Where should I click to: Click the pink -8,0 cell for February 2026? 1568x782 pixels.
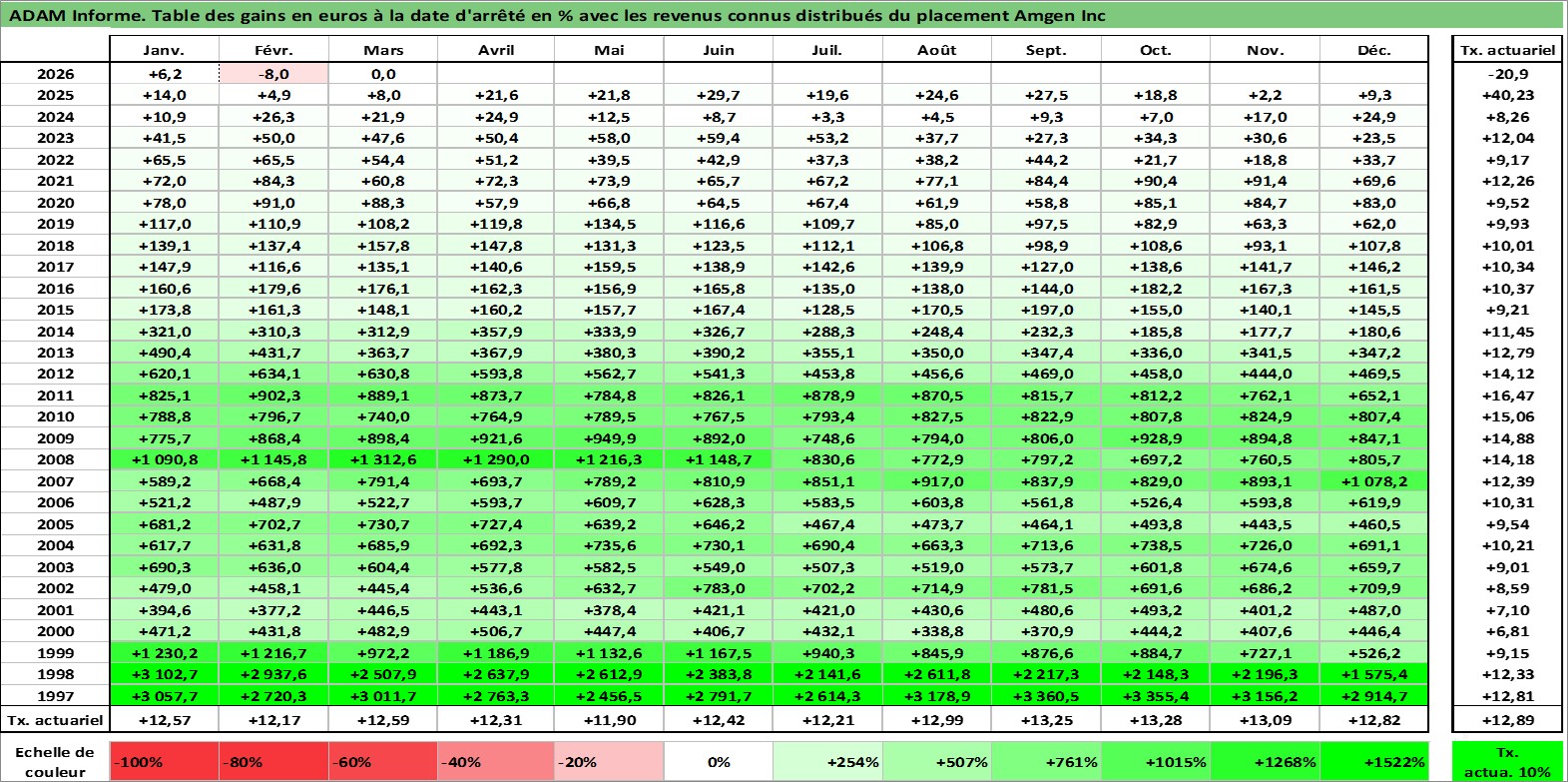(273, 74)
